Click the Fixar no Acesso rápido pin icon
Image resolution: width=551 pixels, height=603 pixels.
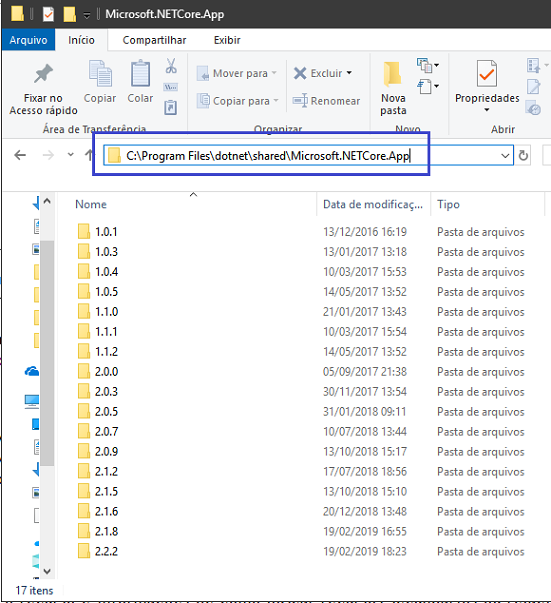[43, 73]
